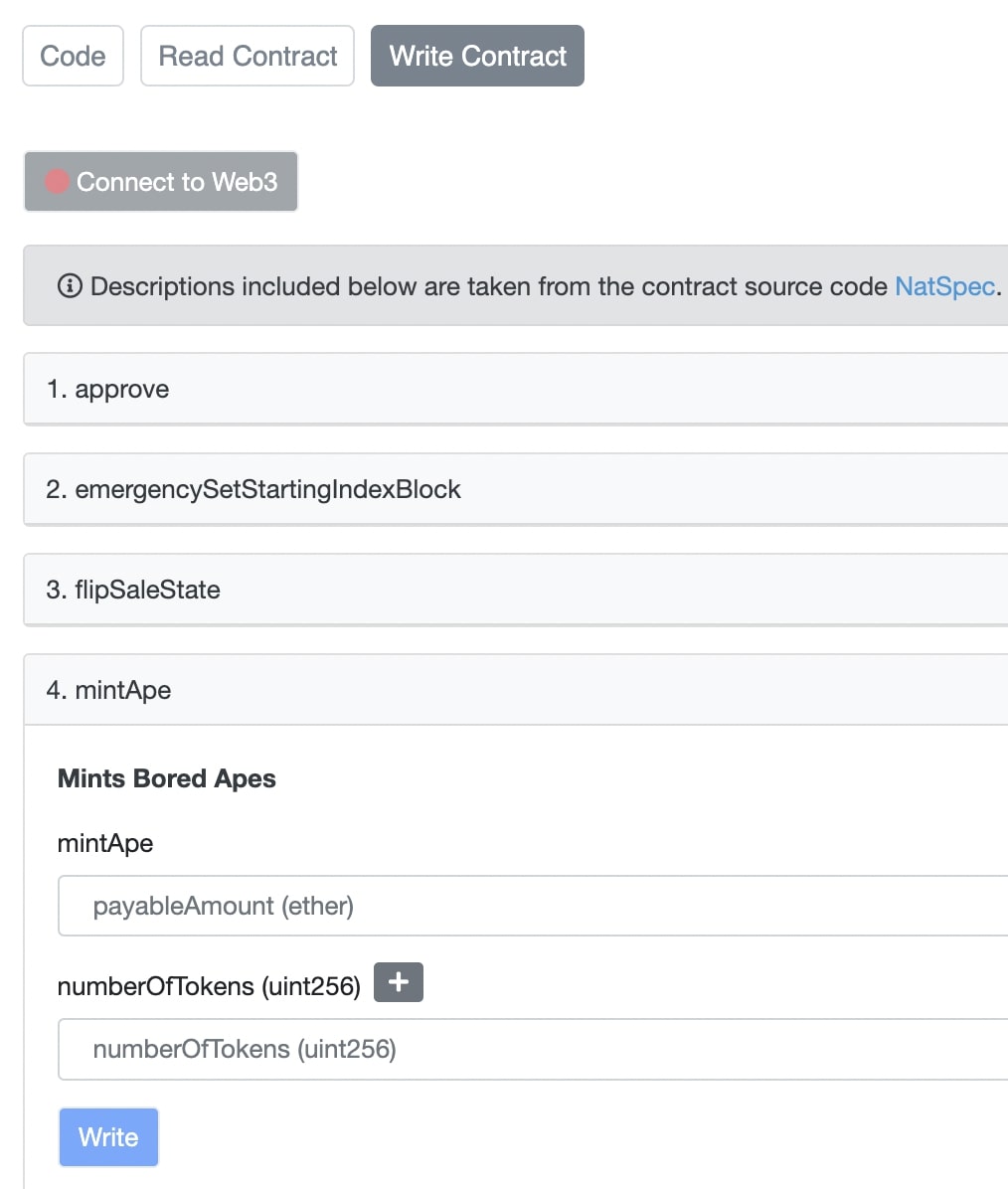
Task: Expand the 1. approve section
Action: tap(516, 389)
